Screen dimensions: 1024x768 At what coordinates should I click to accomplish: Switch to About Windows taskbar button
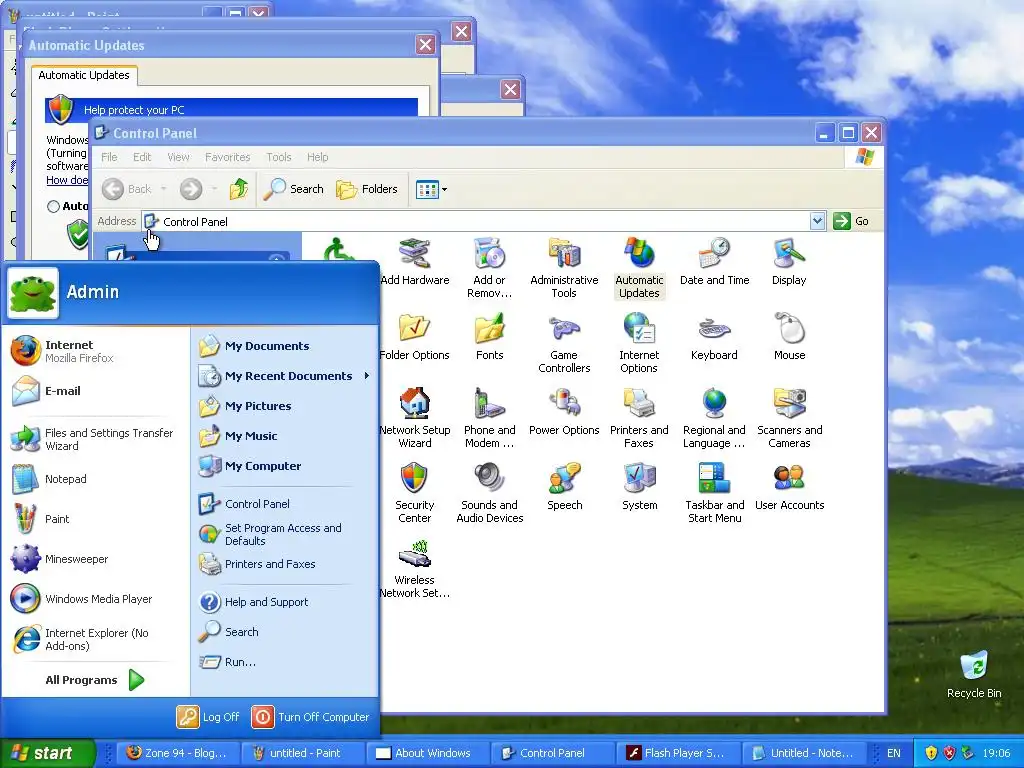coord(426,753)
